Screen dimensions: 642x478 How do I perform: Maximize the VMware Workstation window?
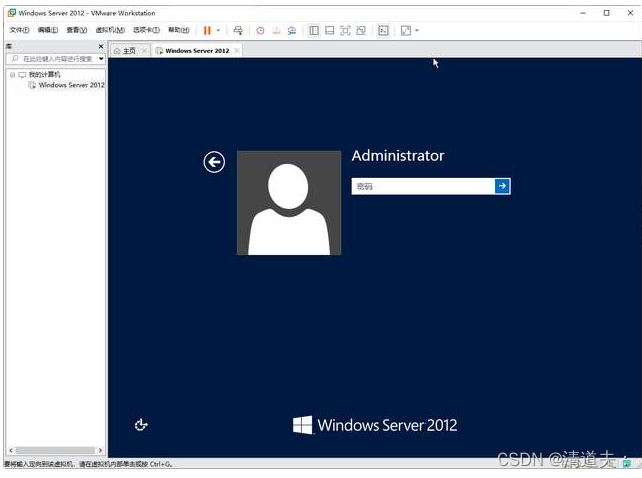pyautogui.click(x=606, y=13)
